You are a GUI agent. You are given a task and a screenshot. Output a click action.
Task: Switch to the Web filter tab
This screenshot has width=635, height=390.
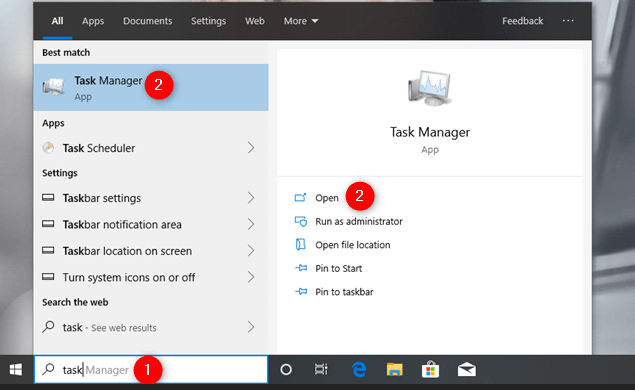tap(254, 21)
